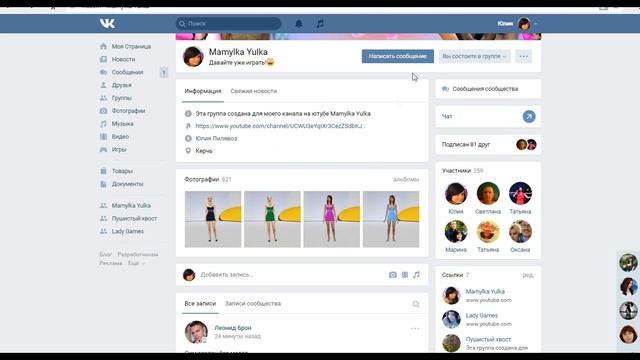This screenshot has height=360, width=640.
Task: Switch to the Информация tab
Action: coord(203,91)
